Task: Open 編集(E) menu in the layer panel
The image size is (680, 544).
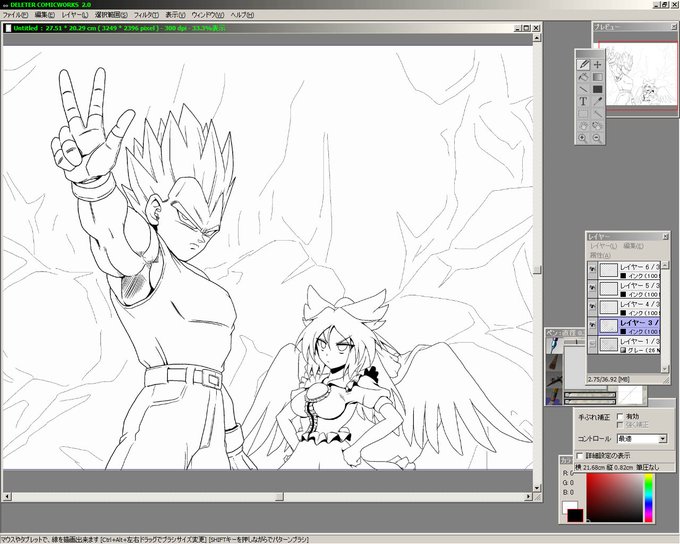Action: tap(633, 246)
